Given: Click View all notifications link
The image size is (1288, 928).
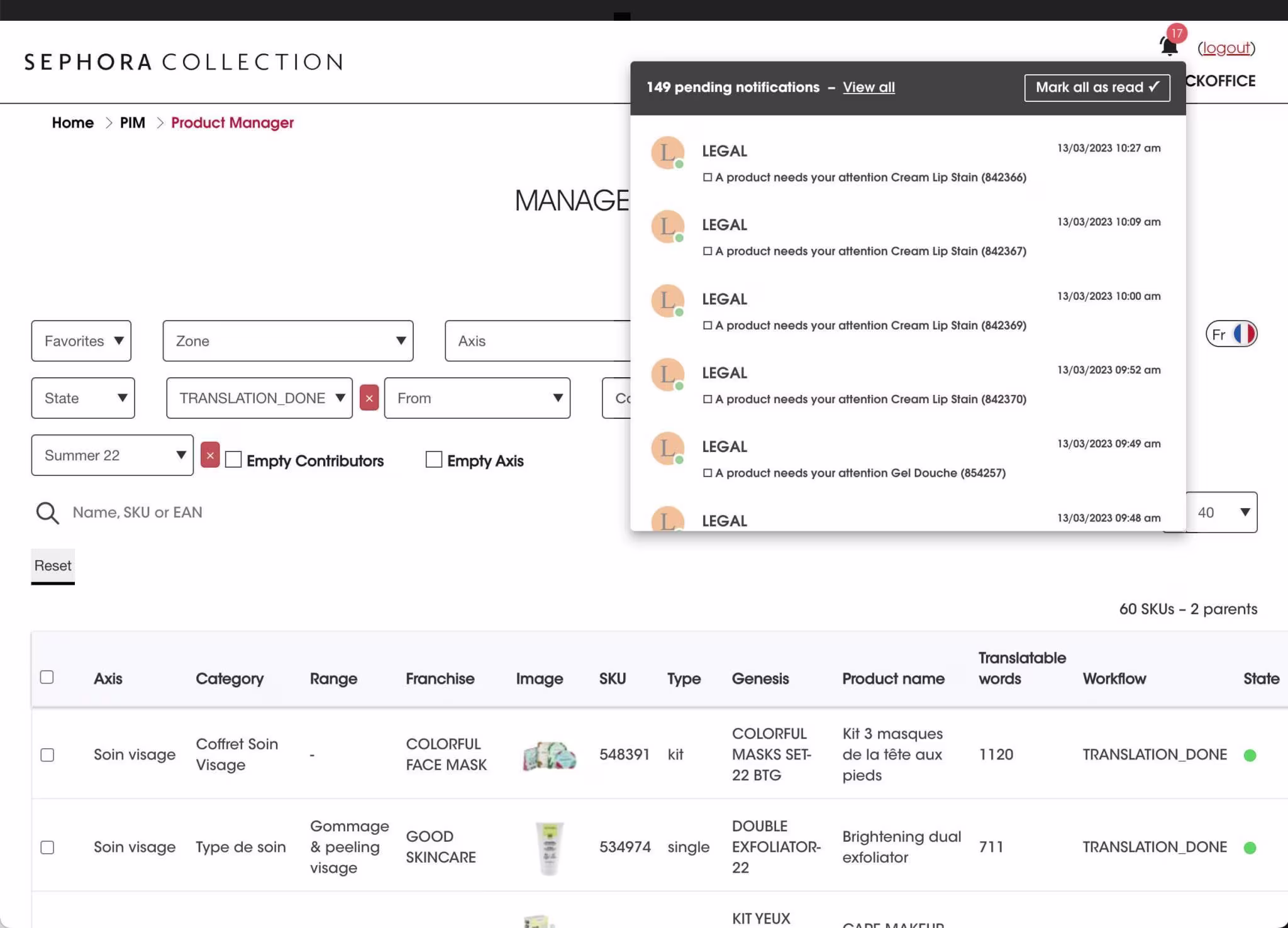Looking at the screenshot, I should pos(869,87).
